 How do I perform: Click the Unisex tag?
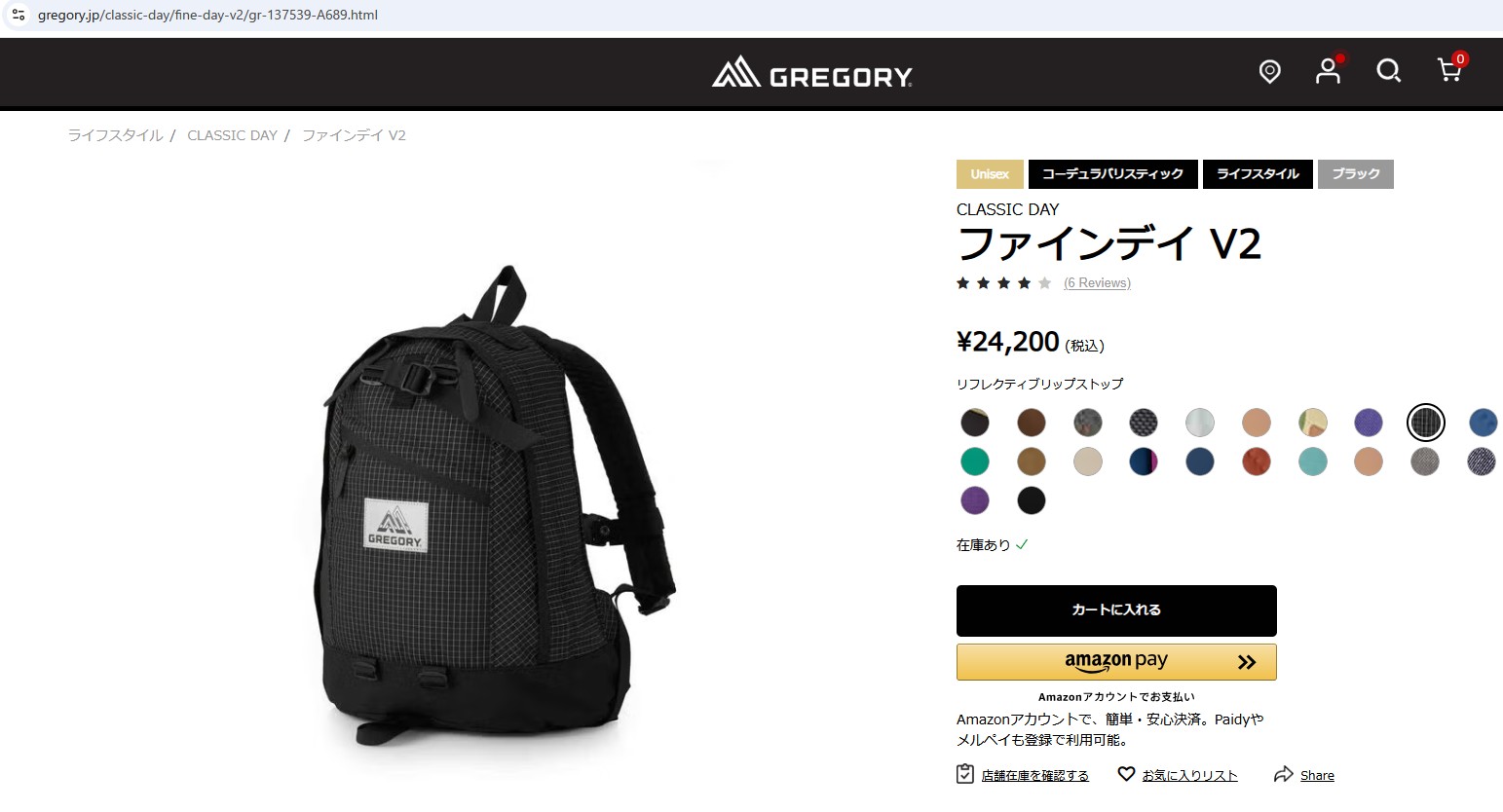990,174
